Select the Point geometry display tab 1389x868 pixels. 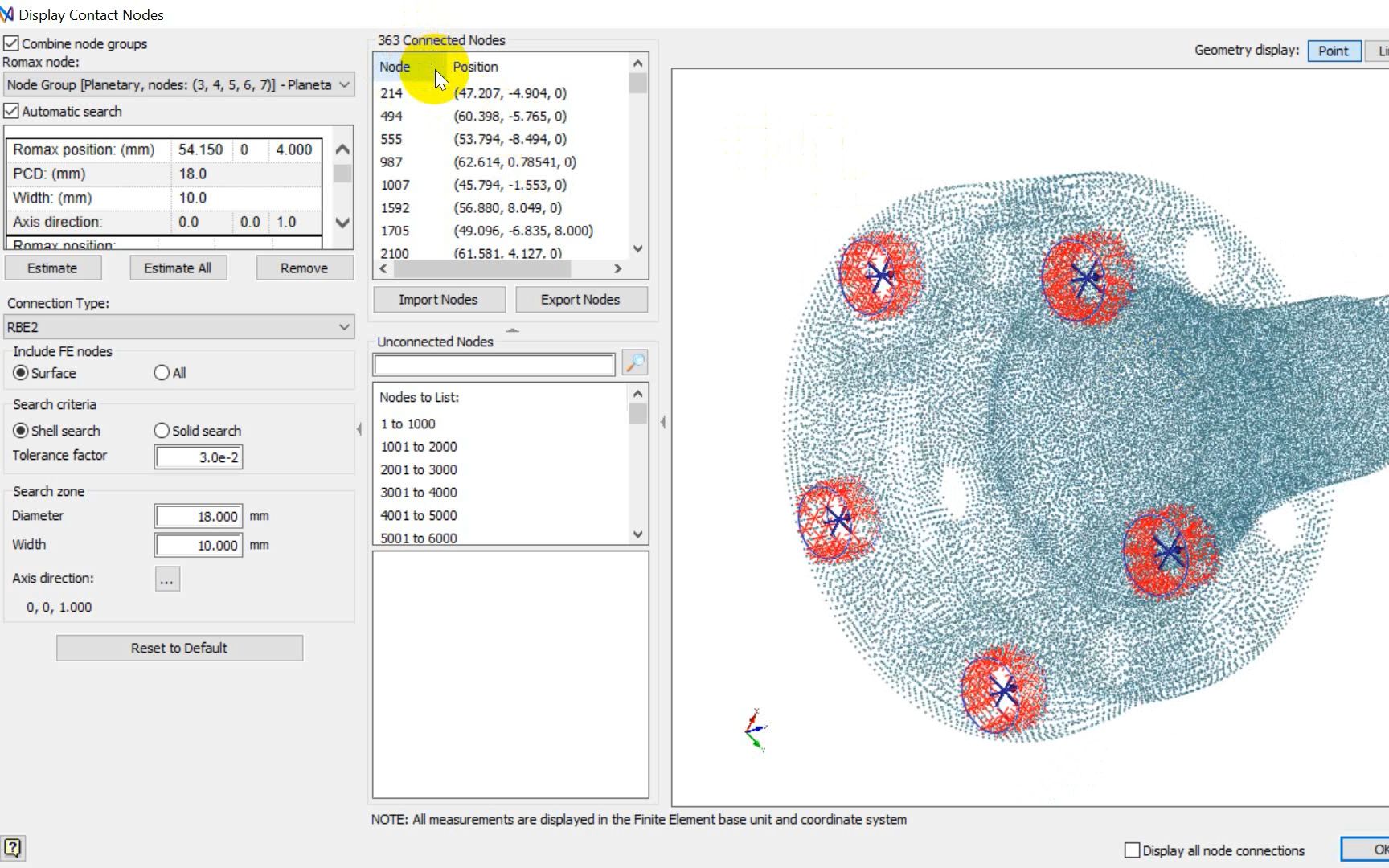tap(1333, 51)
